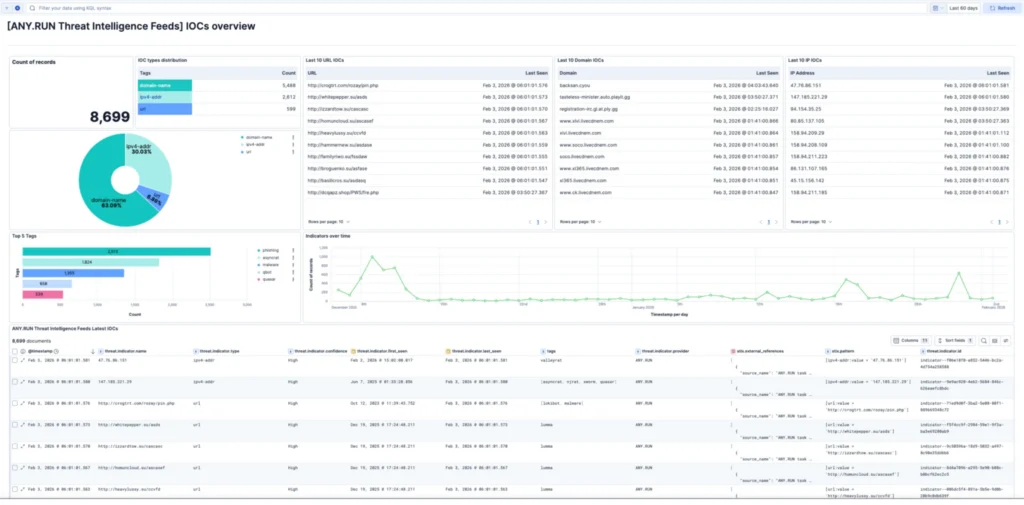This screenshot has width=1024, height=505.
Task: Click the search magnifier icon in the query bar
Action: (32, 8)
